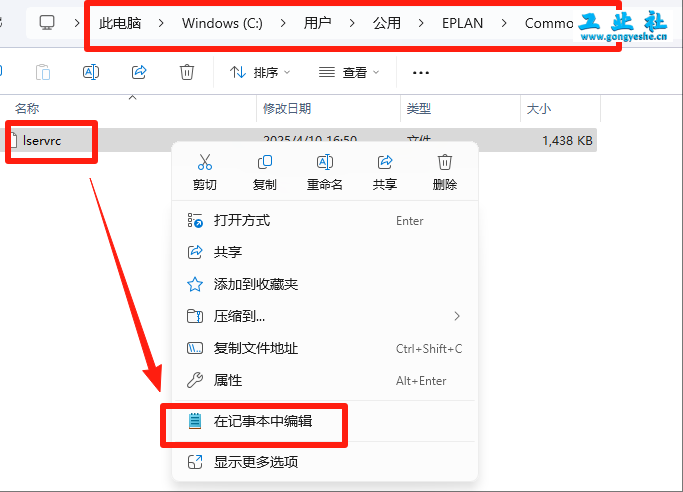683x492 pixels.
Task: Expand the chevron after 公用 breadcrumb
Action: (421, 23)
